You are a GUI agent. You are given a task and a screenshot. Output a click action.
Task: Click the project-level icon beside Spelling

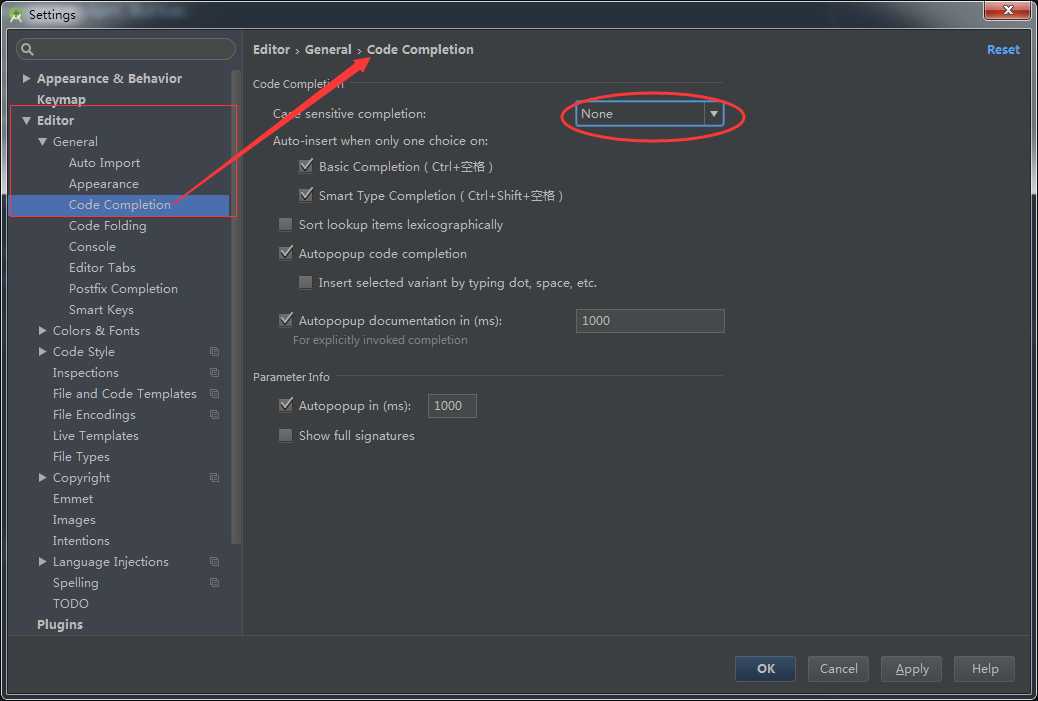tap(214, 583)
